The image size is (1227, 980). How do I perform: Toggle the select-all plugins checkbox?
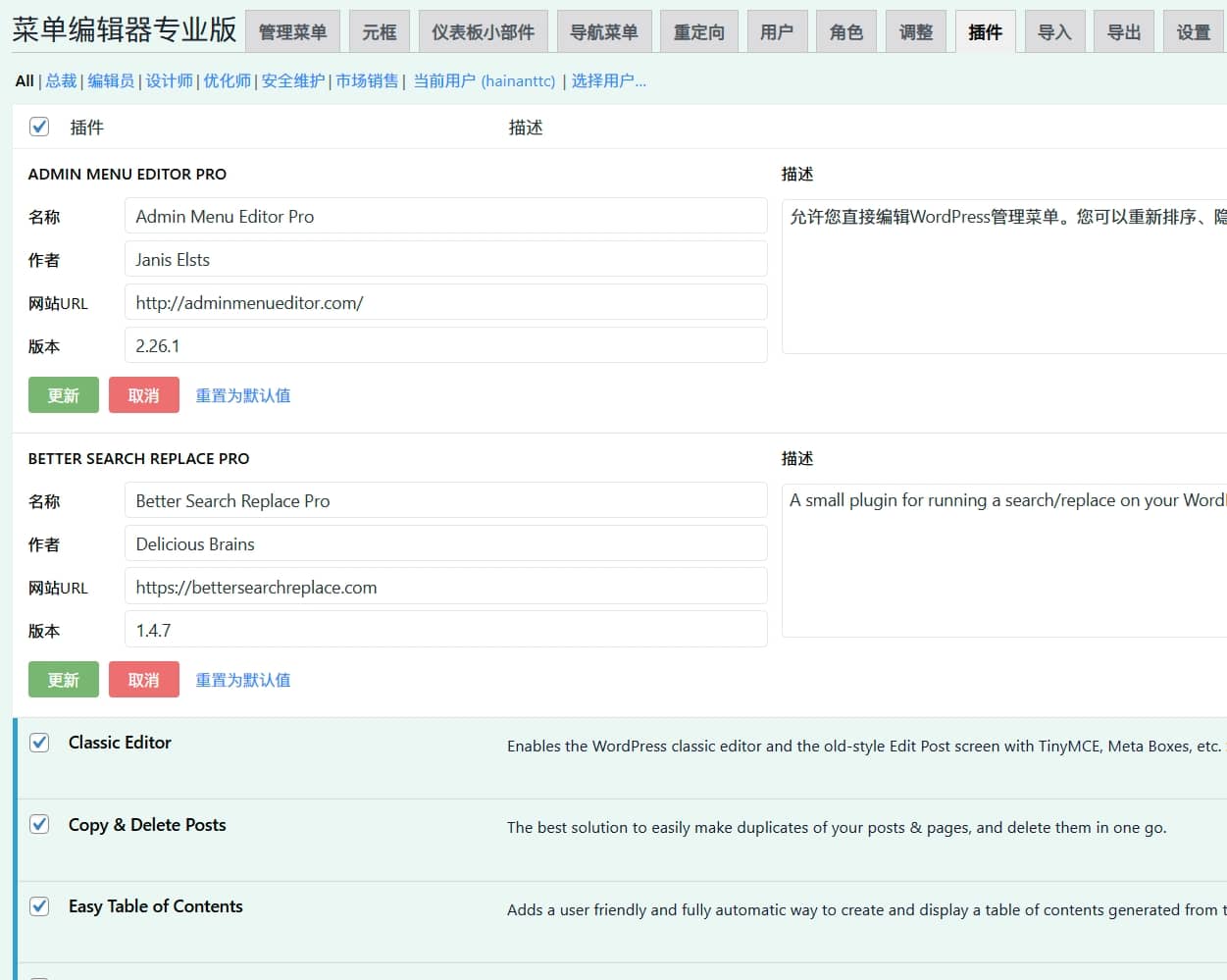click(x=39, y=127)
